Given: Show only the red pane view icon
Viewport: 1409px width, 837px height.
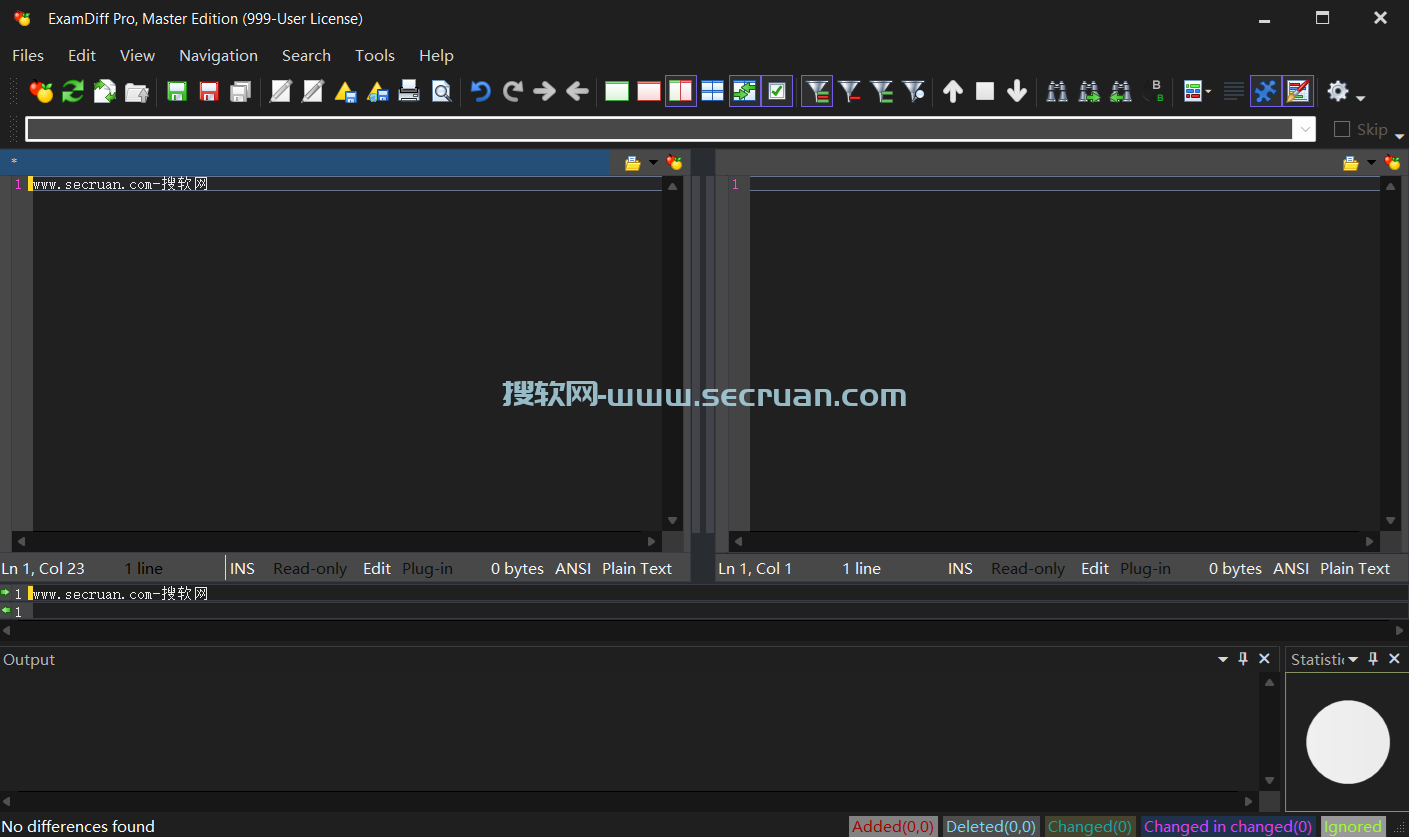Looking at the screenshot, I should pos(649,92).
